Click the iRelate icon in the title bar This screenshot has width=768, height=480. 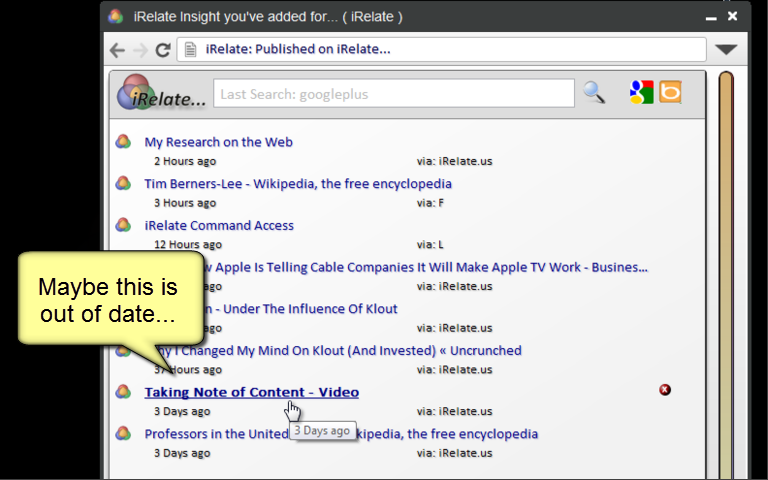point(116,17)
